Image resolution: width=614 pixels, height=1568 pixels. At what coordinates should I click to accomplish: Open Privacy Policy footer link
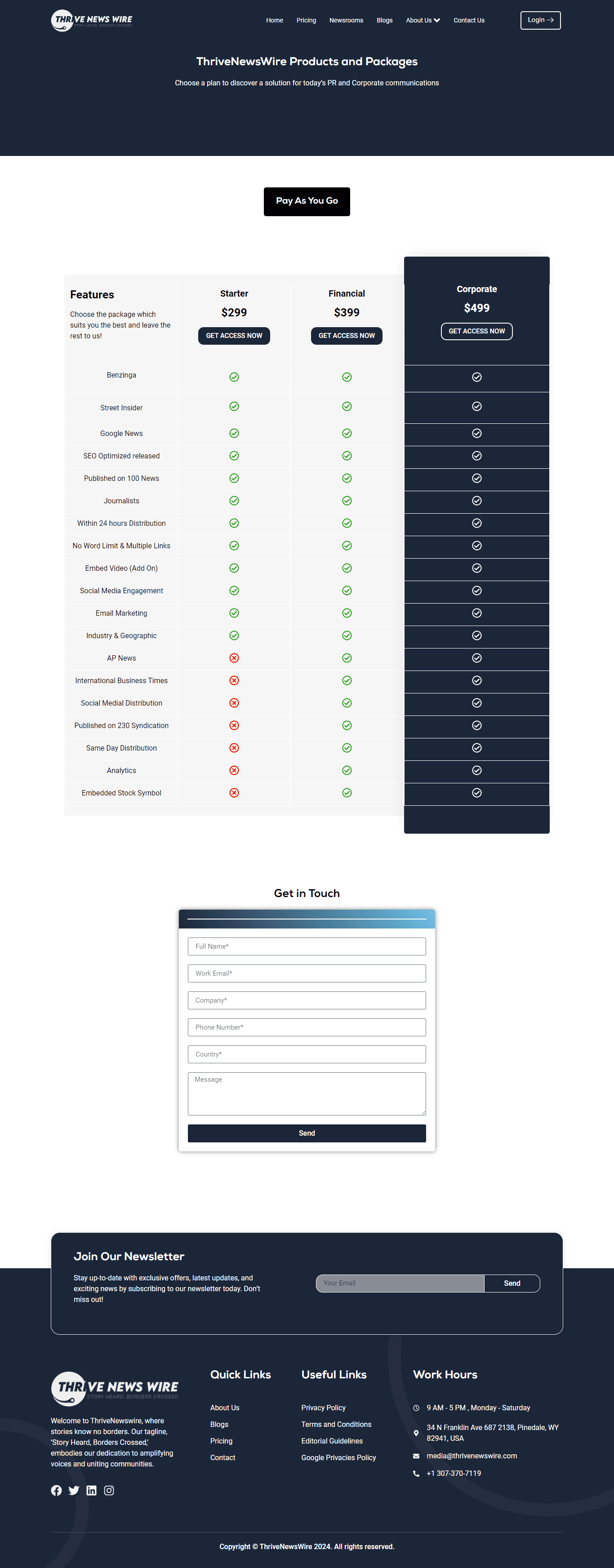[323, 1407]
